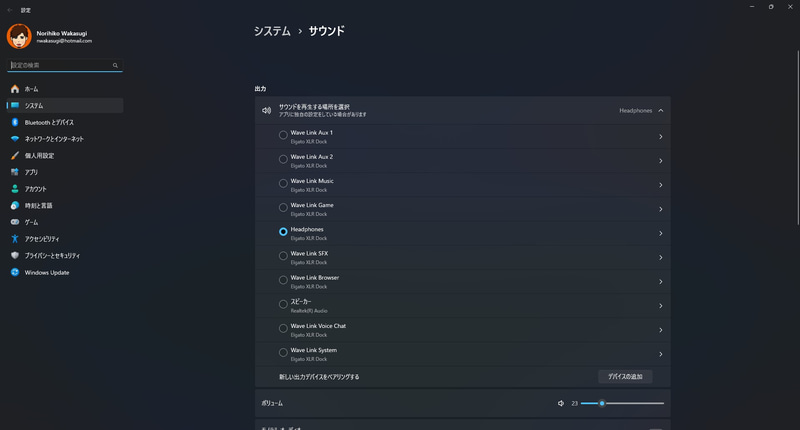800x430 pixels.
Task: Open Wave Link Aux 2 properties chevron
Action: pos(661,161)
